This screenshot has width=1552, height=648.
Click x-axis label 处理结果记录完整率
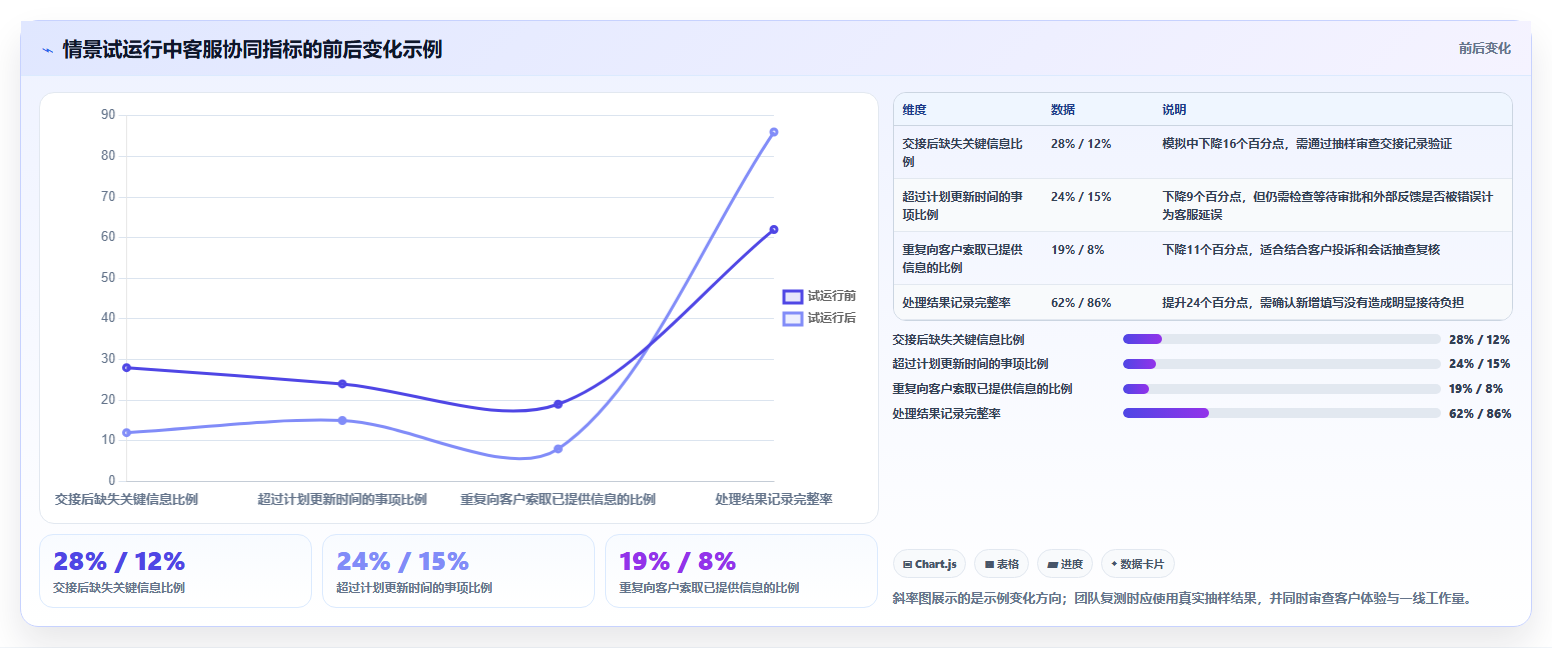coord(774,499)
